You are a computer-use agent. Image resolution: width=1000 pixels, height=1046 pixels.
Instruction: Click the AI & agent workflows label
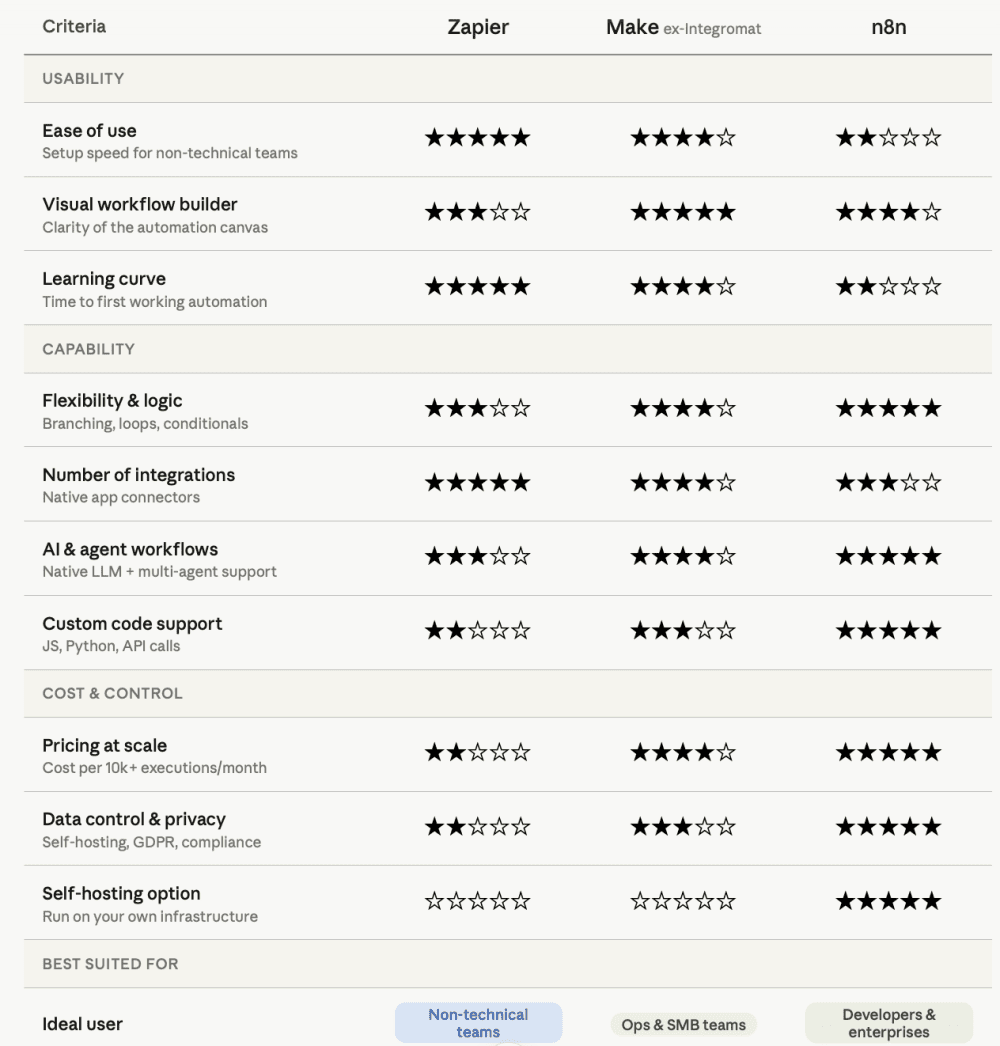(x=130, y=549)
